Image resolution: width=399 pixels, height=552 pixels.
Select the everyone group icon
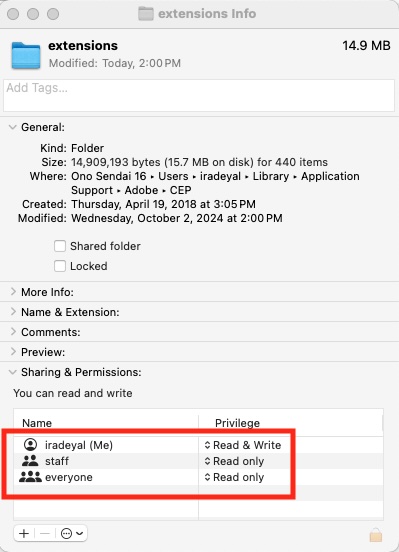pyautogui.click(x=30, y=477)
